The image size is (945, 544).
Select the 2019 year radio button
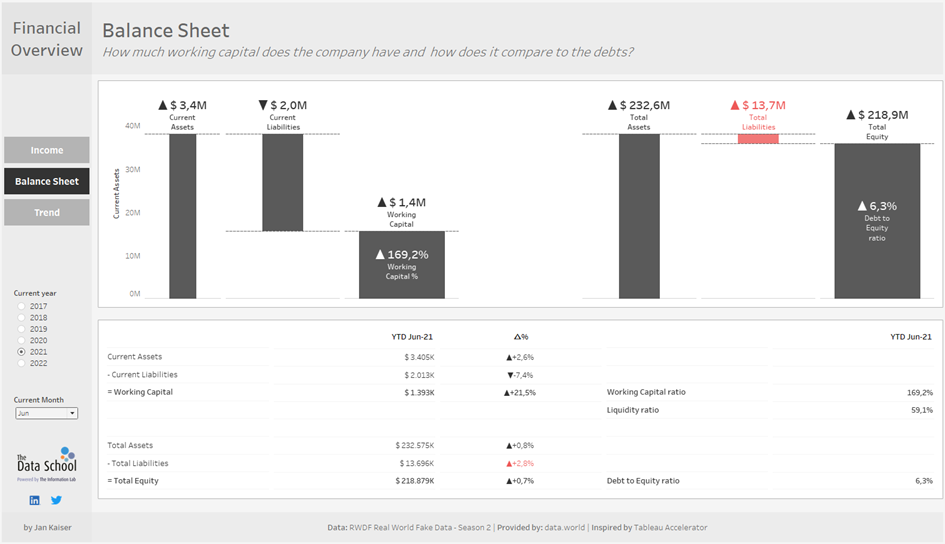[22, 329]
